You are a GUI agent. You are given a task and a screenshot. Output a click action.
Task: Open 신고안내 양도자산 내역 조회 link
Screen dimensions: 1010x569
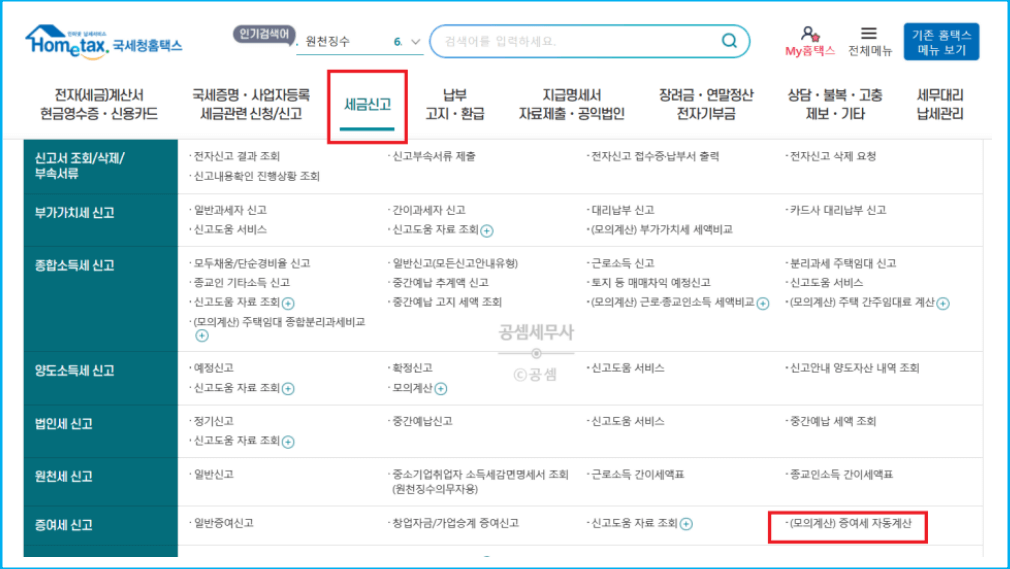[x=855, y=368]
